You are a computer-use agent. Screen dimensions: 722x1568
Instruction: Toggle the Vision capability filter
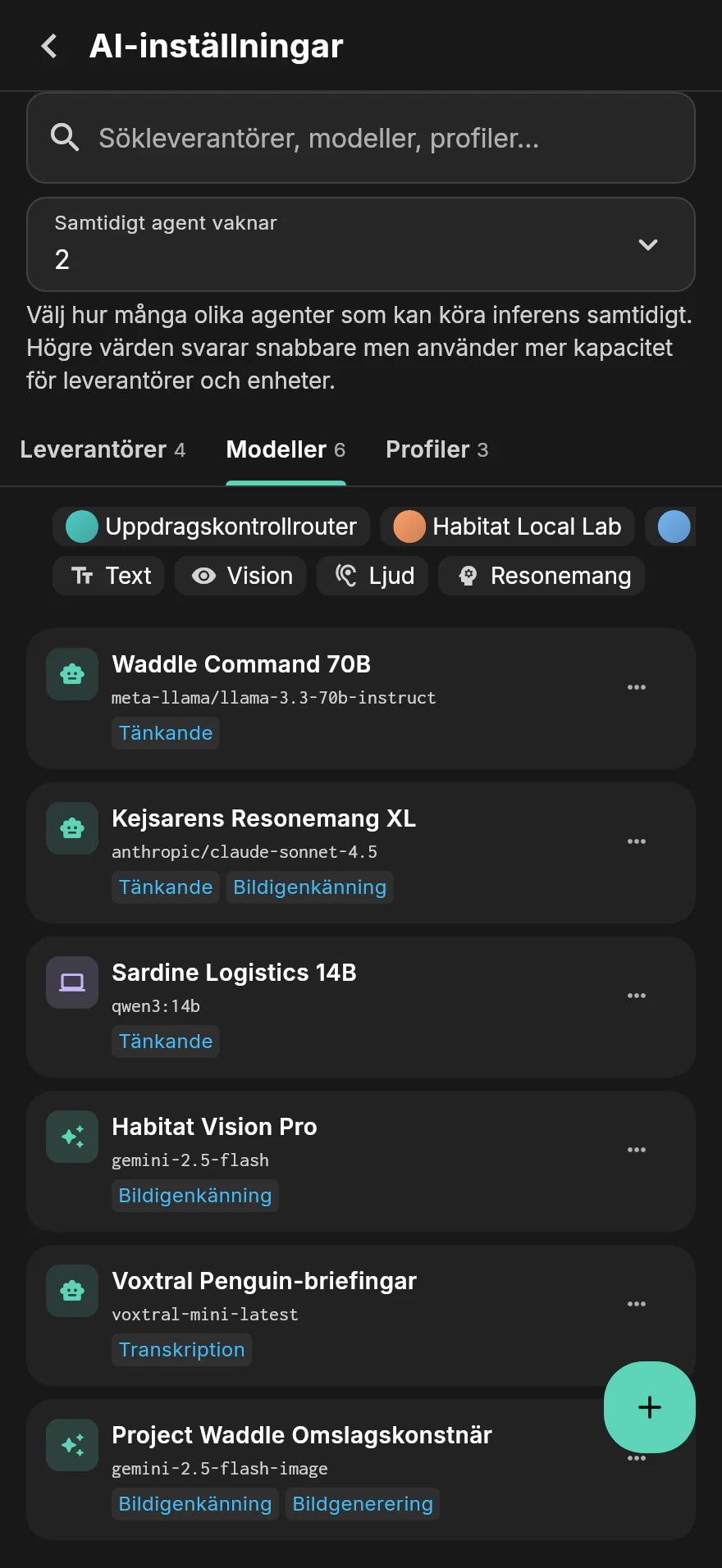point(240,576)
